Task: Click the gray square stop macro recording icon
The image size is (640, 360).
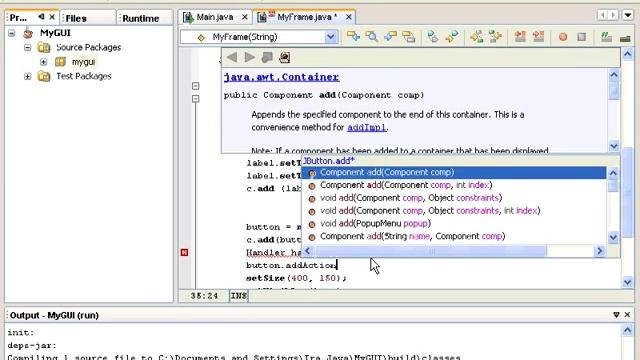Action: [x=582, y=37]
